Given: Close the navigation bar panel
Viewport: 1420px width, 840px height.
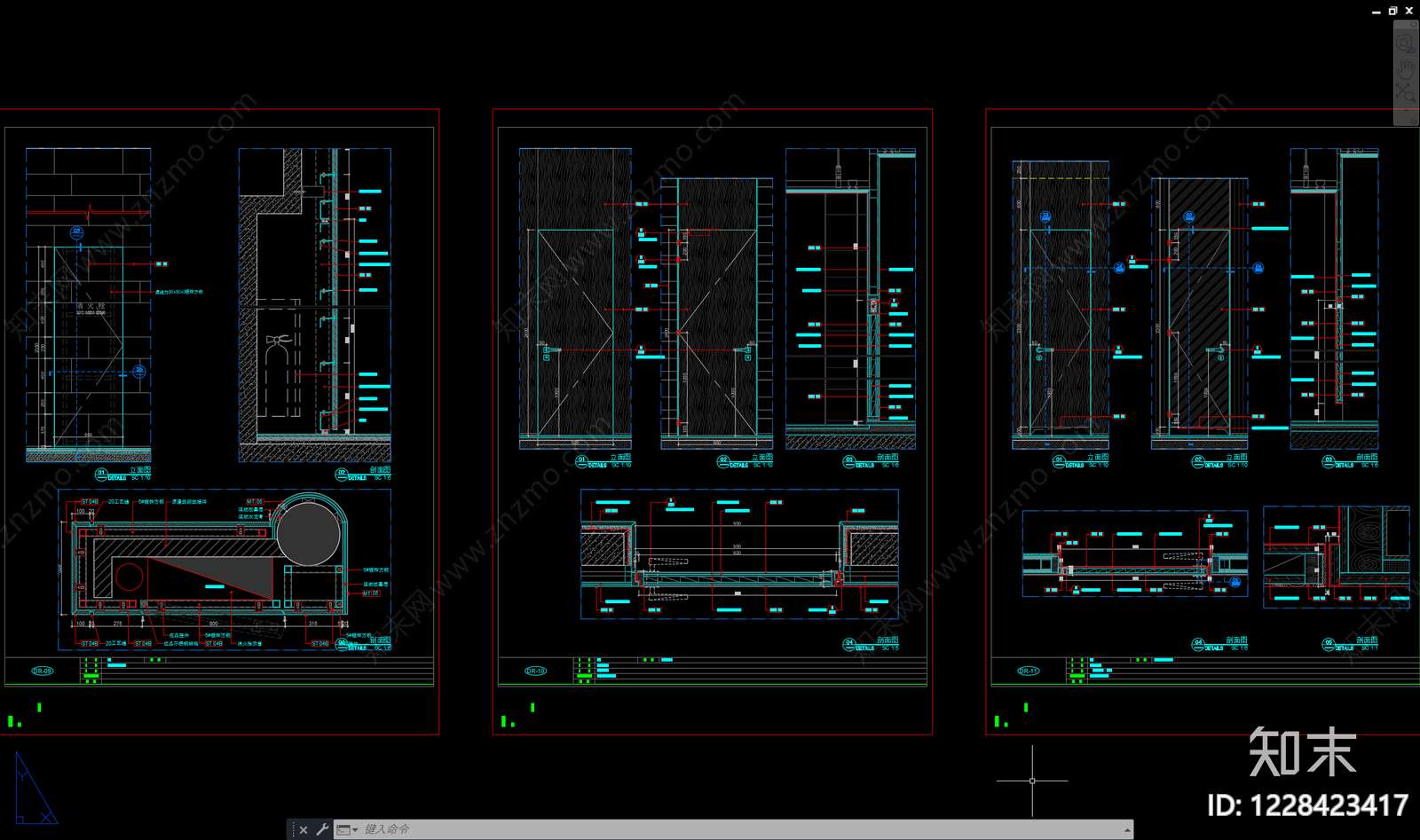Looking at the screenshot, I should (x=1414, y=24).
